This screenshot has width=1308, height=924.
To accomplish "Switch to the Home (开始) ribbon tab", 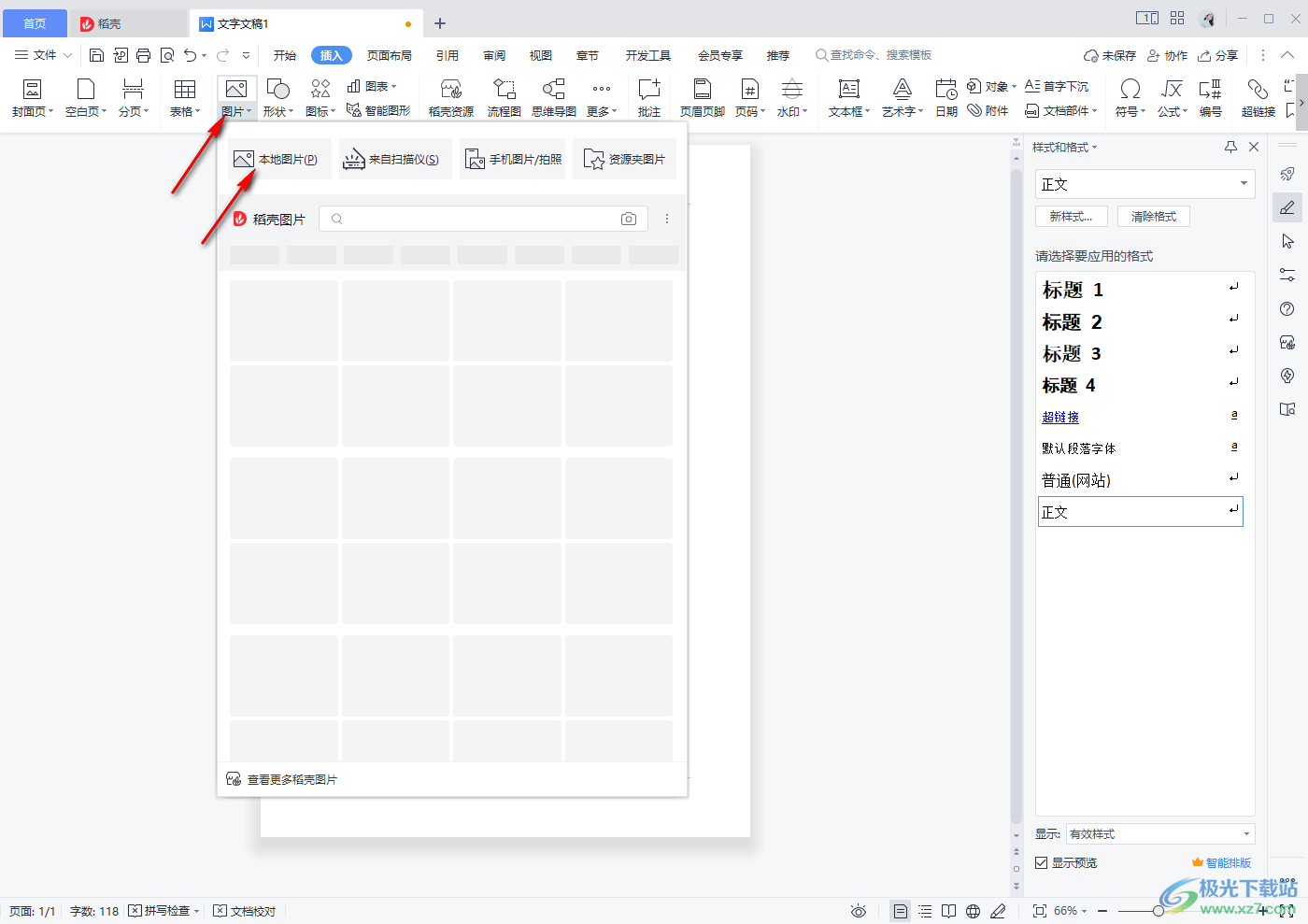I will point(285,55).
